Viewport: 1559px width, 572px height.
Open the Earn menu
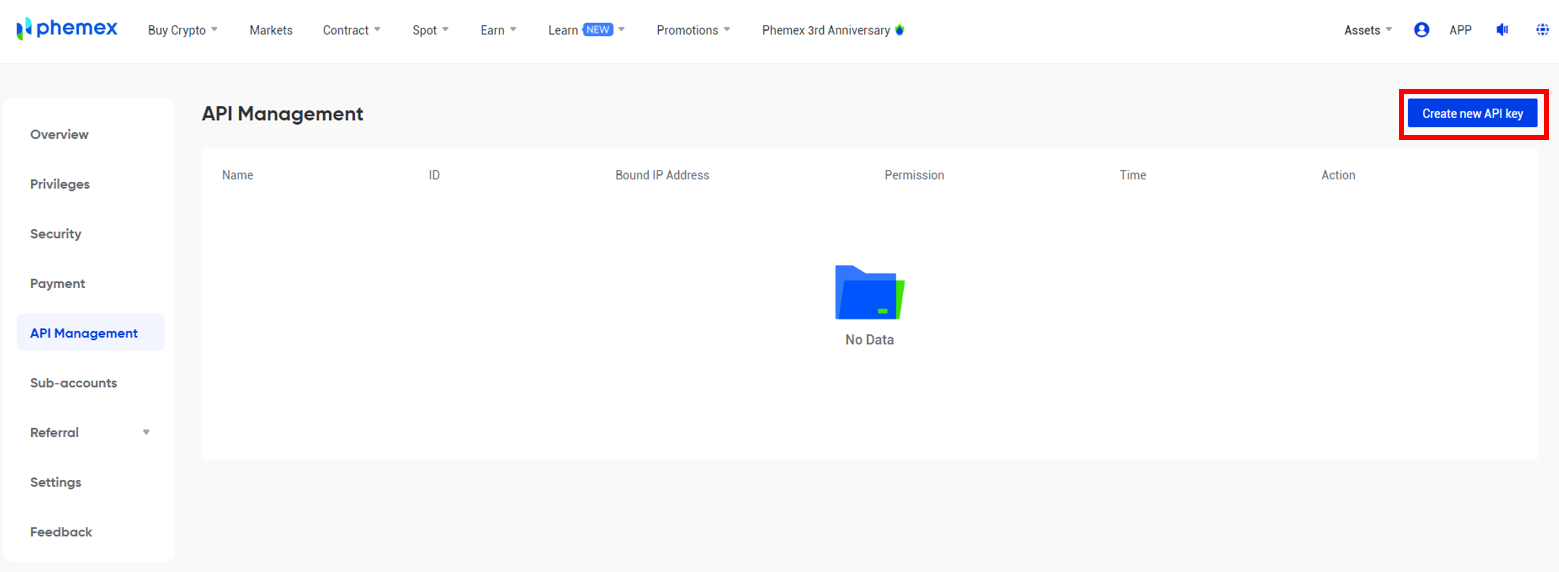498,30
